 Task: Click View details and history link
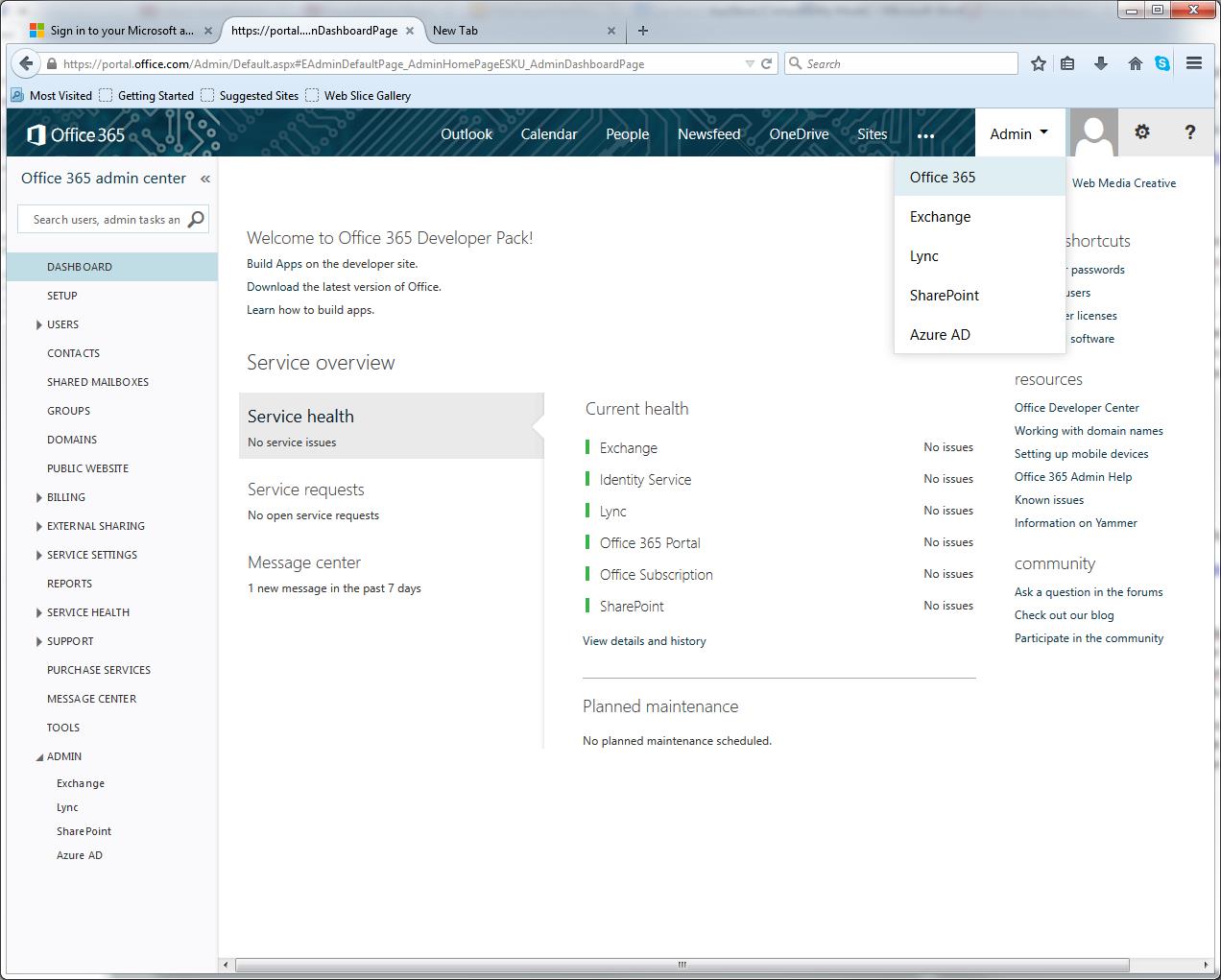(x=644, y=641)
